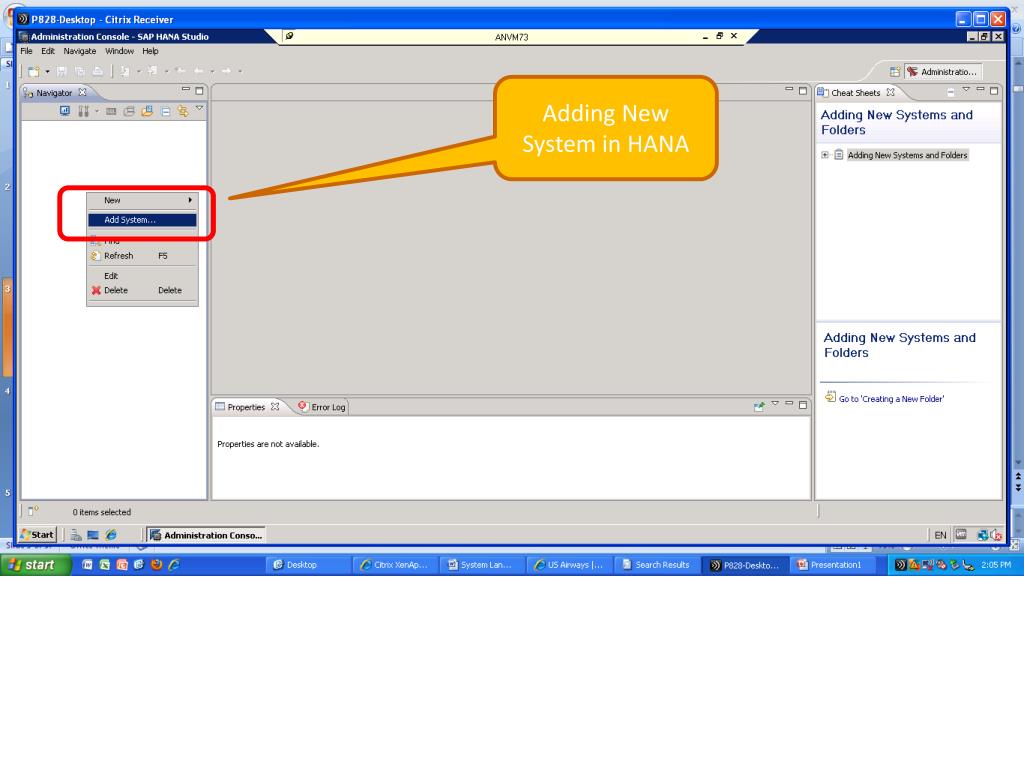The width and height of the screenshot is (1024, 768).
Task: Click the EN language indicator in remote taskbar
Action: coord(940,535)
